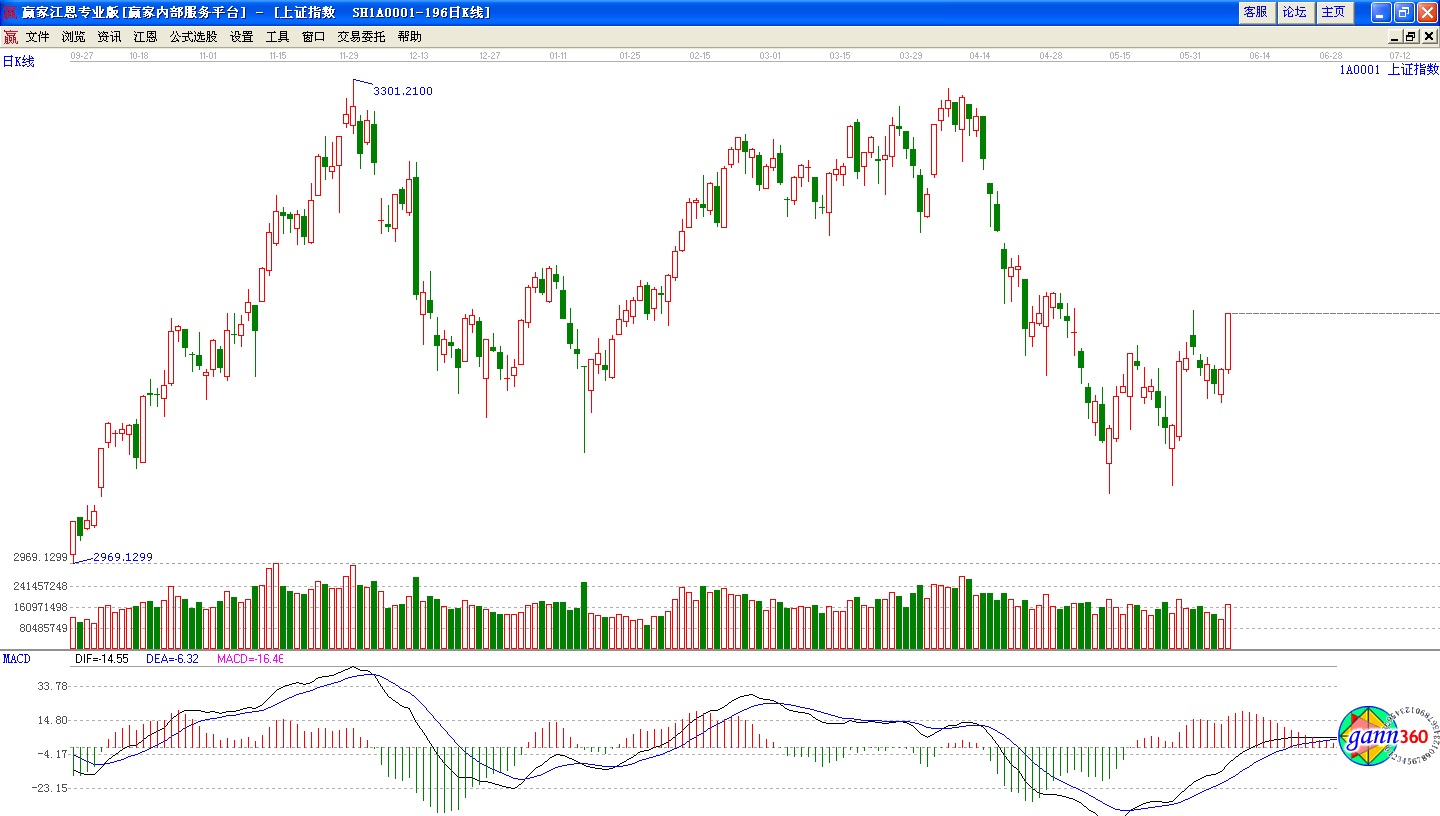
Task: Click the volume axis value 160971498
Action: pos(40,607)
